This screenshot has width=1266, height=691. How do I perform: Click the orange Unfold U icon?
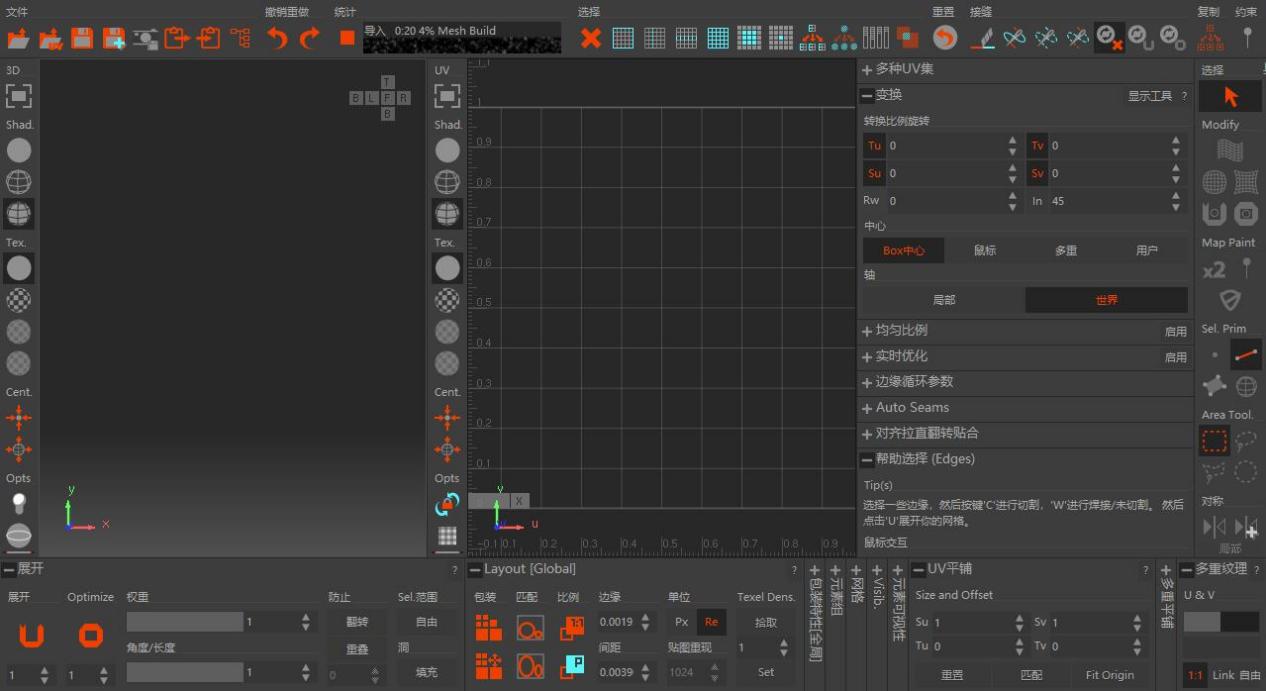(32, 635)
